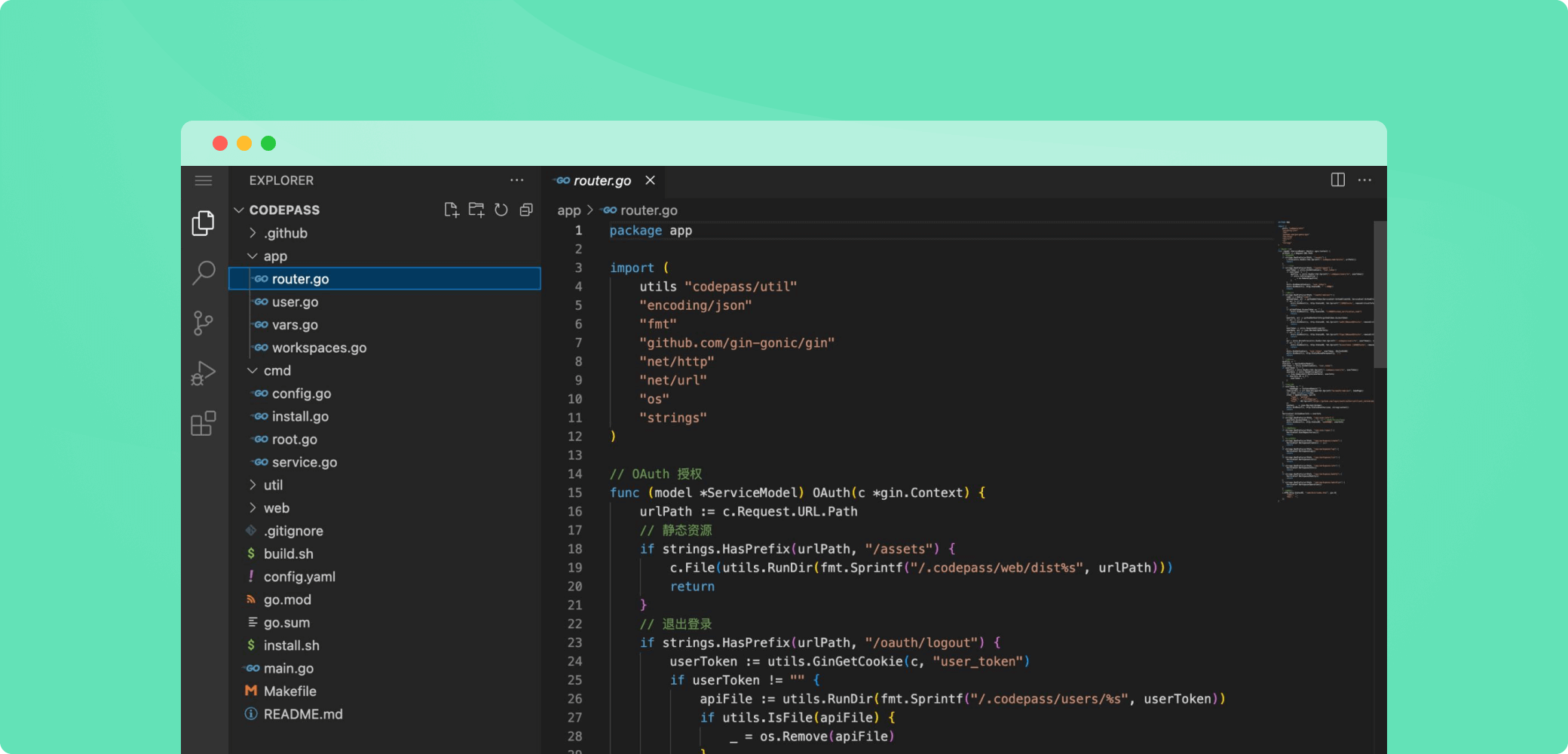Click the OAuth function name on line 15

[831, 492]
